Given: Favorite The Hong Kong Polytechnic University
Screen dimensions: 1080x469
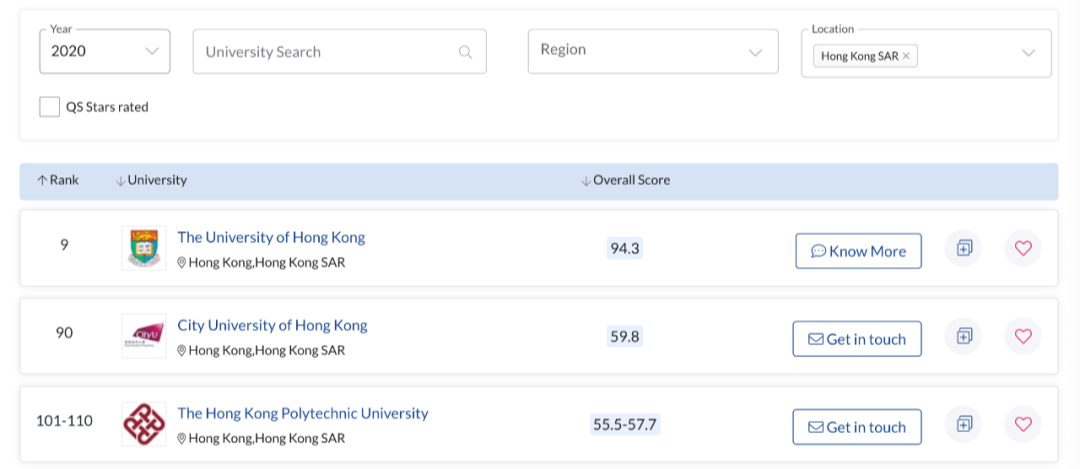Looking at the screenshot, I should click(1022, 424).
